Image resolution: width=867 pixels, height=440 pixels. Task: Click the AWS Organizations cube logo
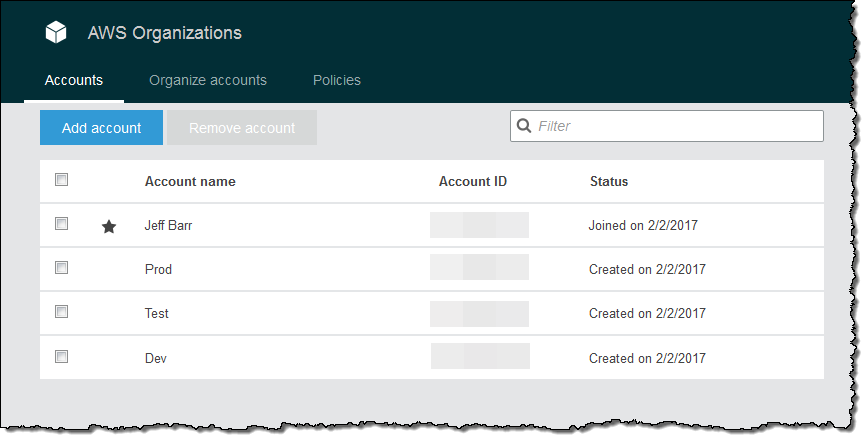click(56, 33)
